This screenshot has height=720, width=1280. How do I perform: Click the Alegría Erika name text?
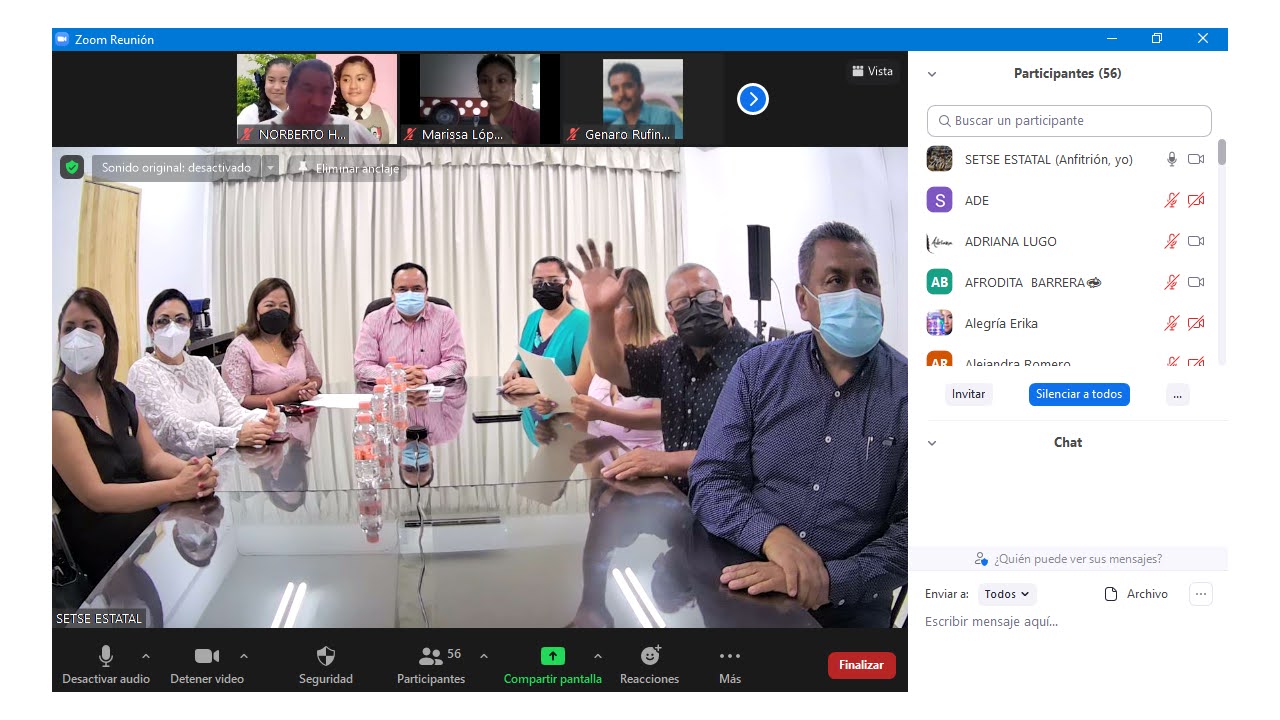click(1001, 324)
